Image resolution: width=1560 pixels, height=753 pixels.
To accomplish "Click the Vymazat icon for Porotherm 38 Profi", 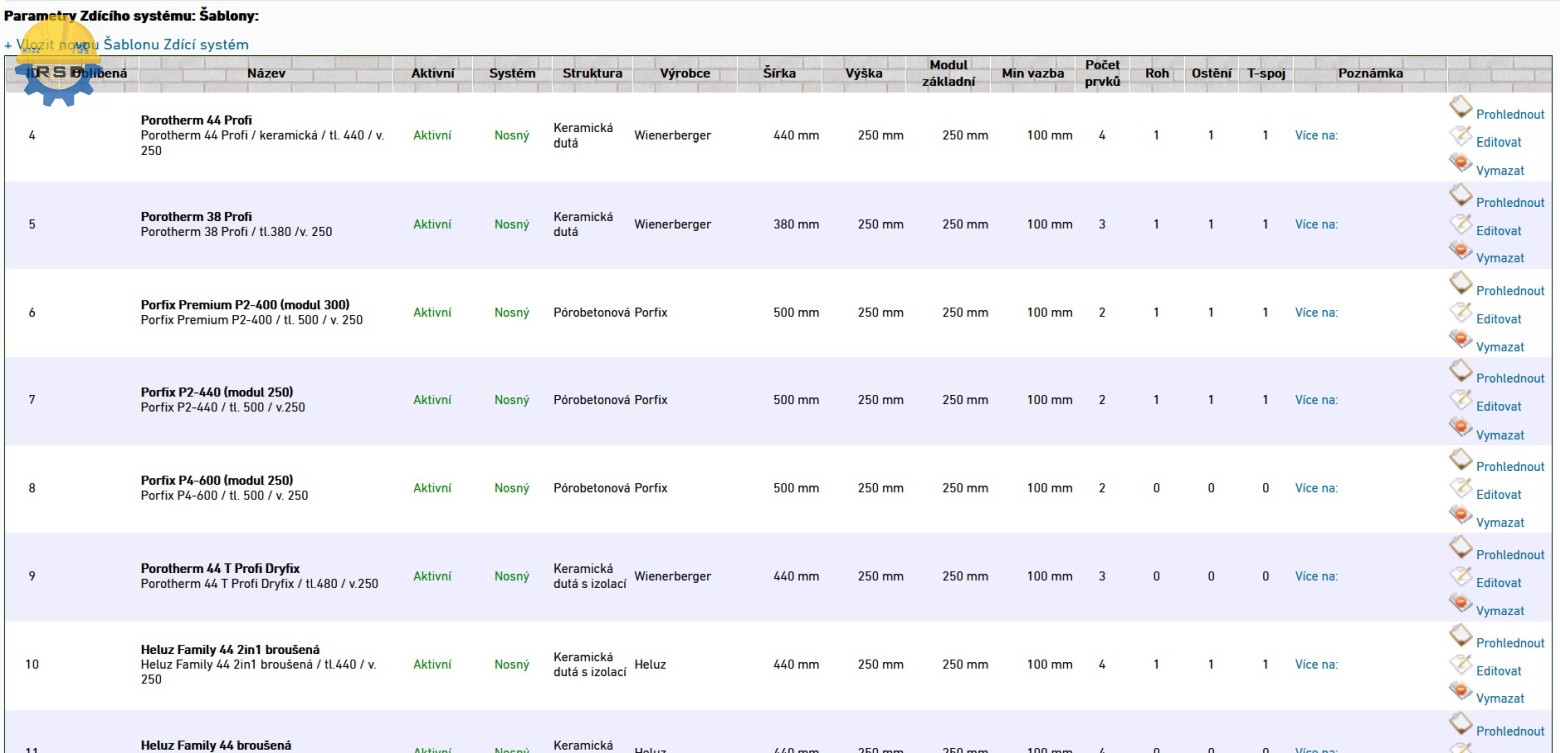I will click(1460, 252).
